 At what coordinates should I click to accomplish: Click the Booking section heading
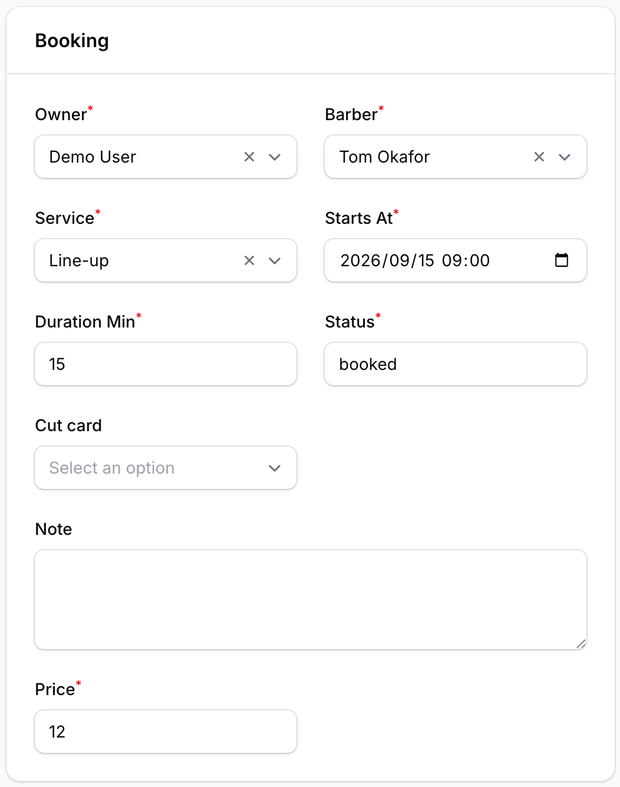tap(72, 41)
